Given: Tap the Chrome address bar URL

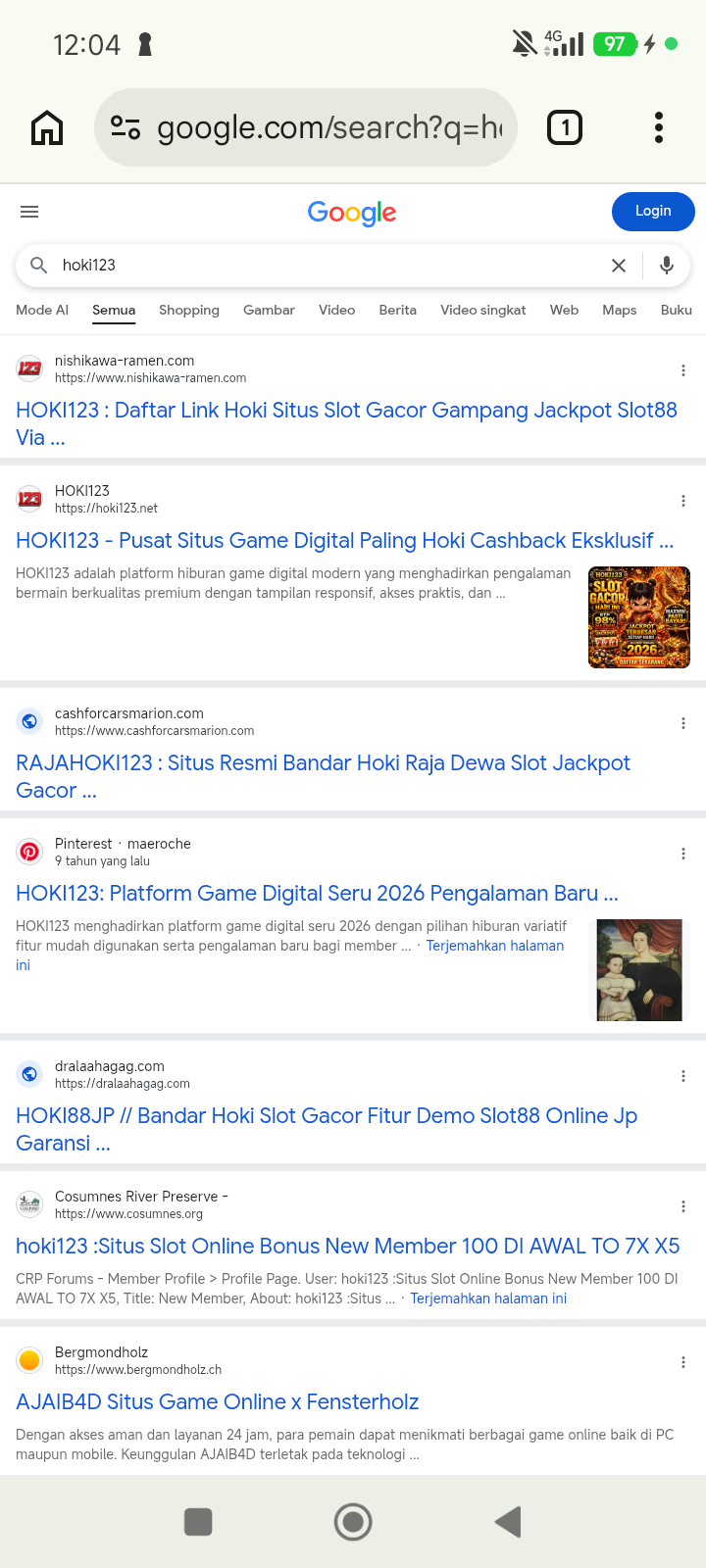Looking at the screenshot, I should tap(329, 127).
